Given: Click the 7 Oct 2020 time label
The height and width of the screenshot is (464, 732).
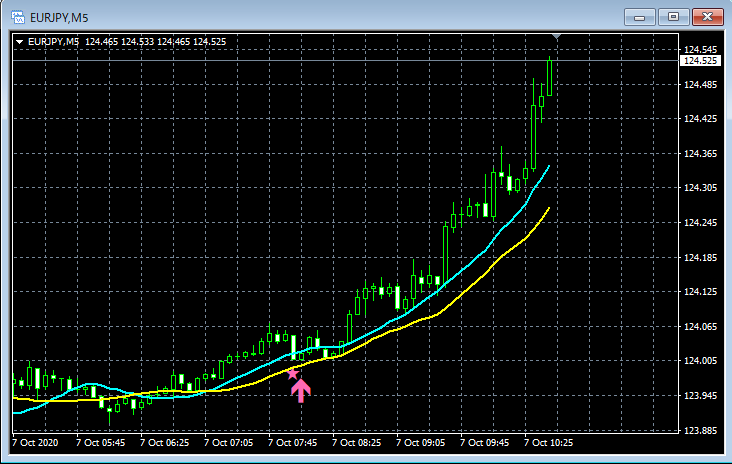Looking at the screenshot, I should [35, 443].
